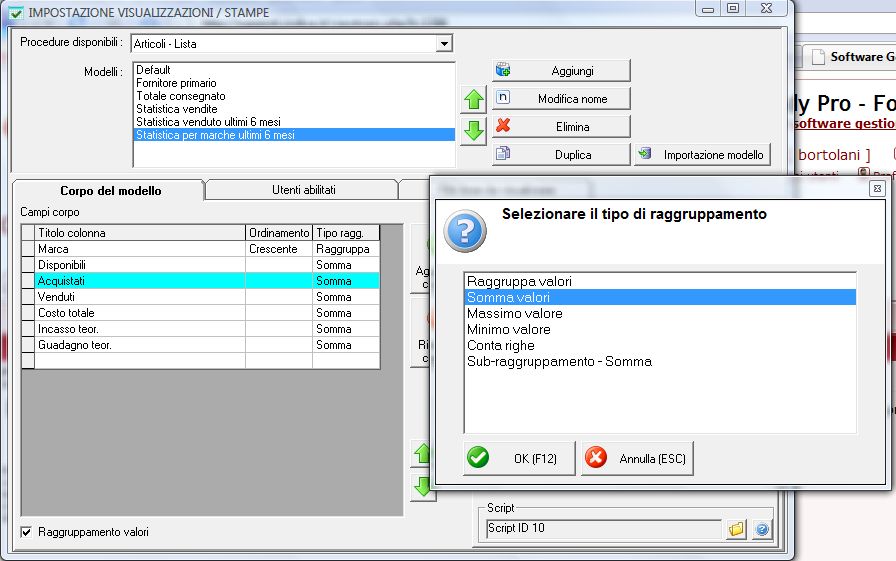
Task: Click row selector beside Marca
Action: [28, 249]
